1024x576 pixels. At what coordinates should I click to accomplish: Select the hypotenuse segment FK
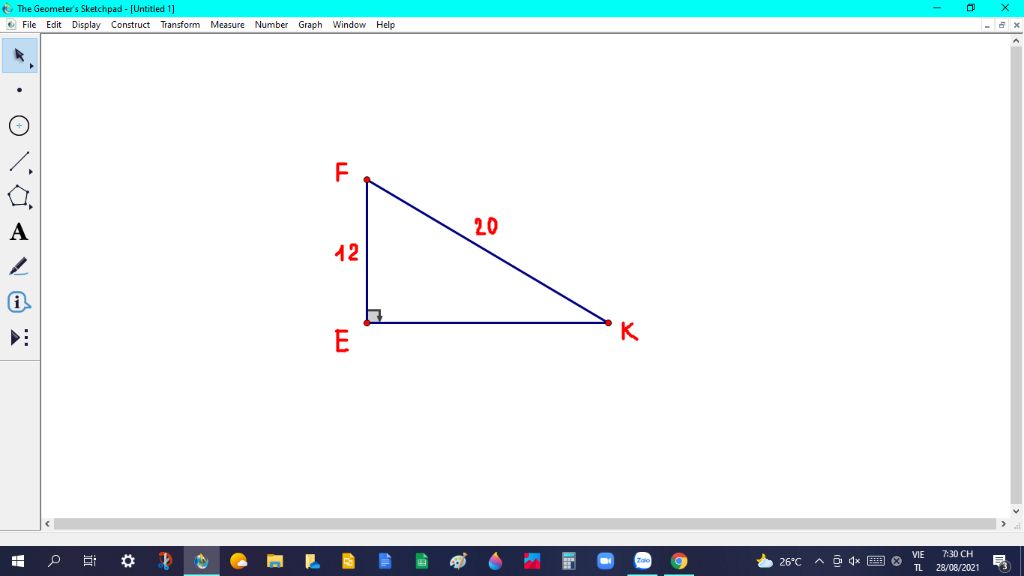point(487,251)
